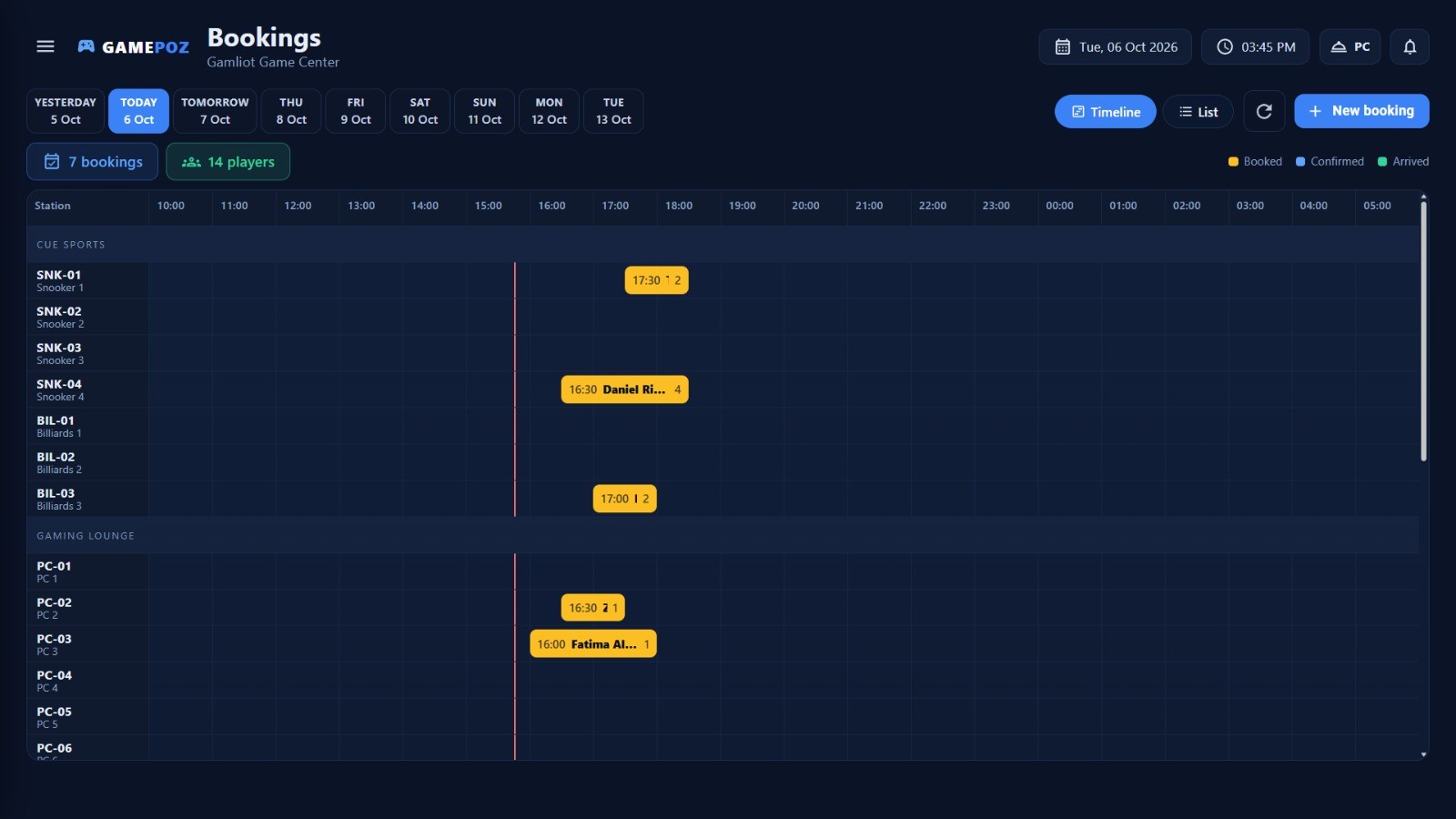Click the timeline vertical scrollbar thumb
Viewport: 1456px width, 819px height.
point(1424,332)
